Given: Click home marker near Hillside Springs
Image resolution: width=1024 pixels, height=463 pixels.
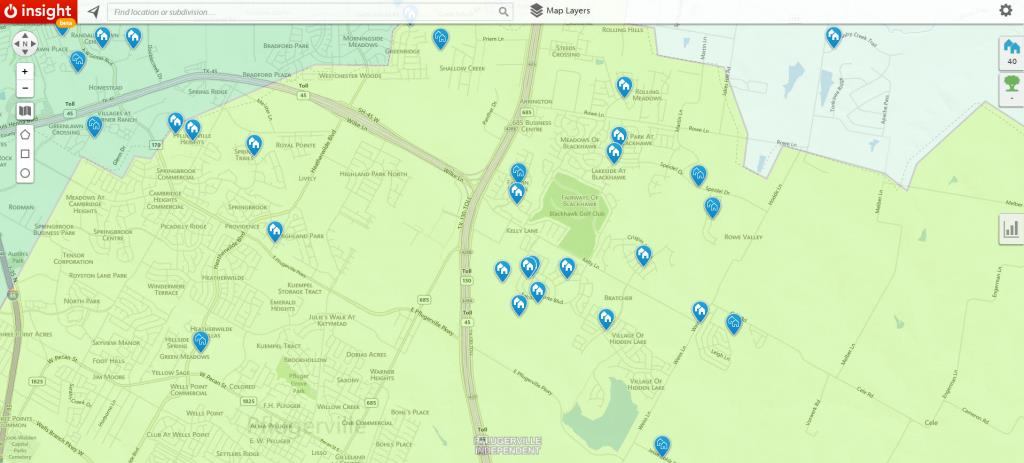Looking at the screenshot, I should pos(201,341).
